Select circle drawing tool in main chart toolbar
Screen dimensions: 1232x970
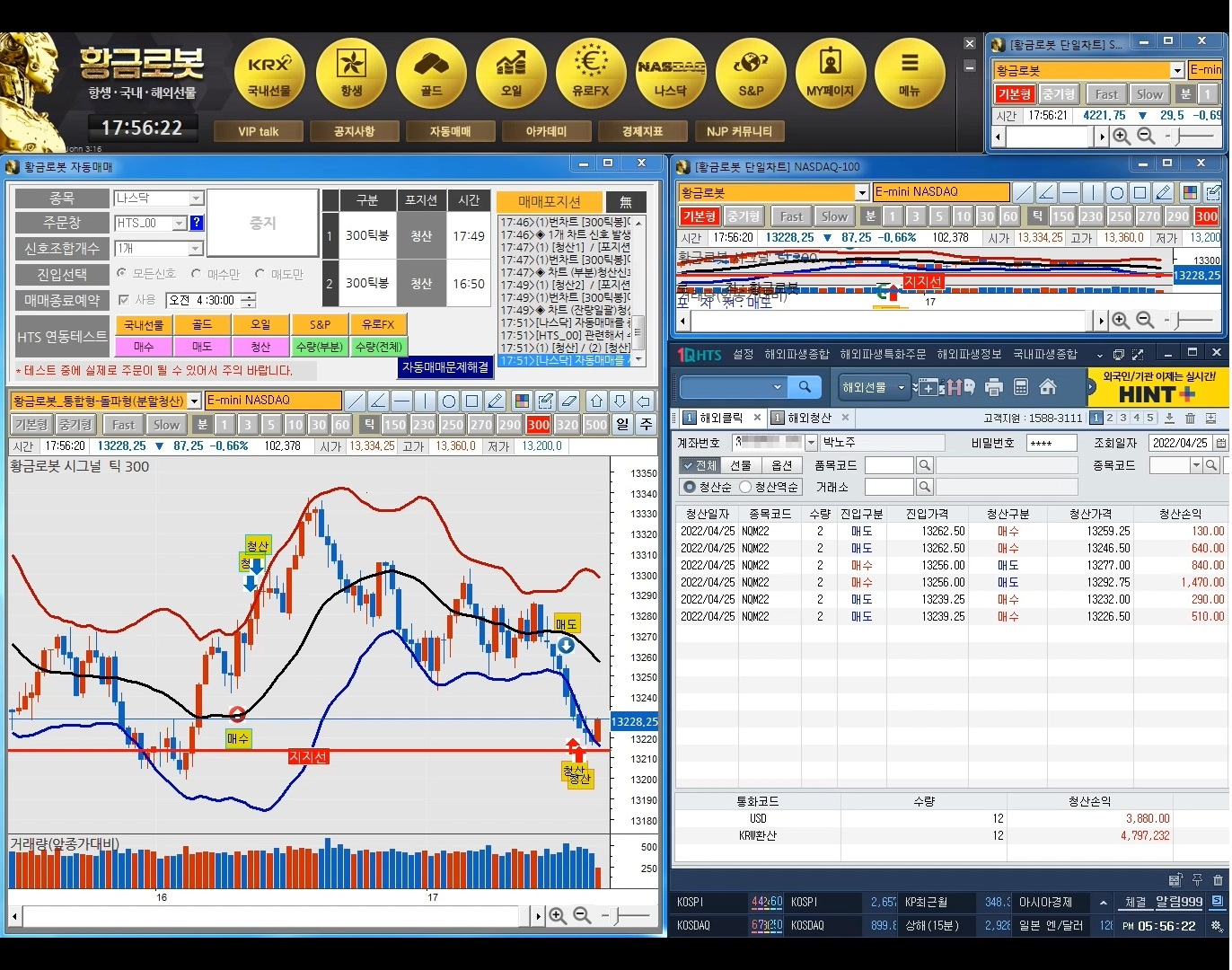449,401
